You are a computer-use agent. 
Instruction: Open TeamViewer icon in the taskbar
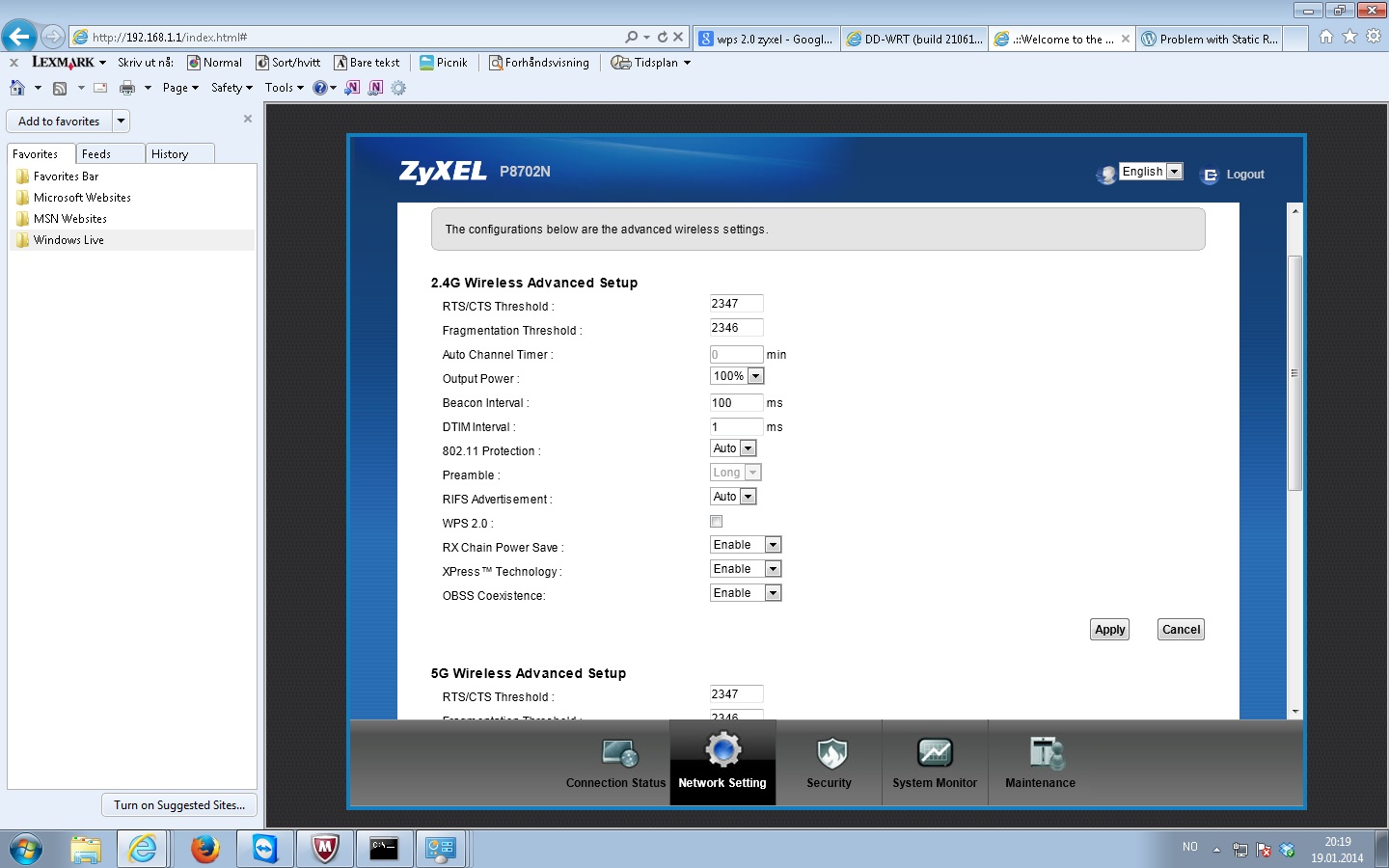point(264,849)
